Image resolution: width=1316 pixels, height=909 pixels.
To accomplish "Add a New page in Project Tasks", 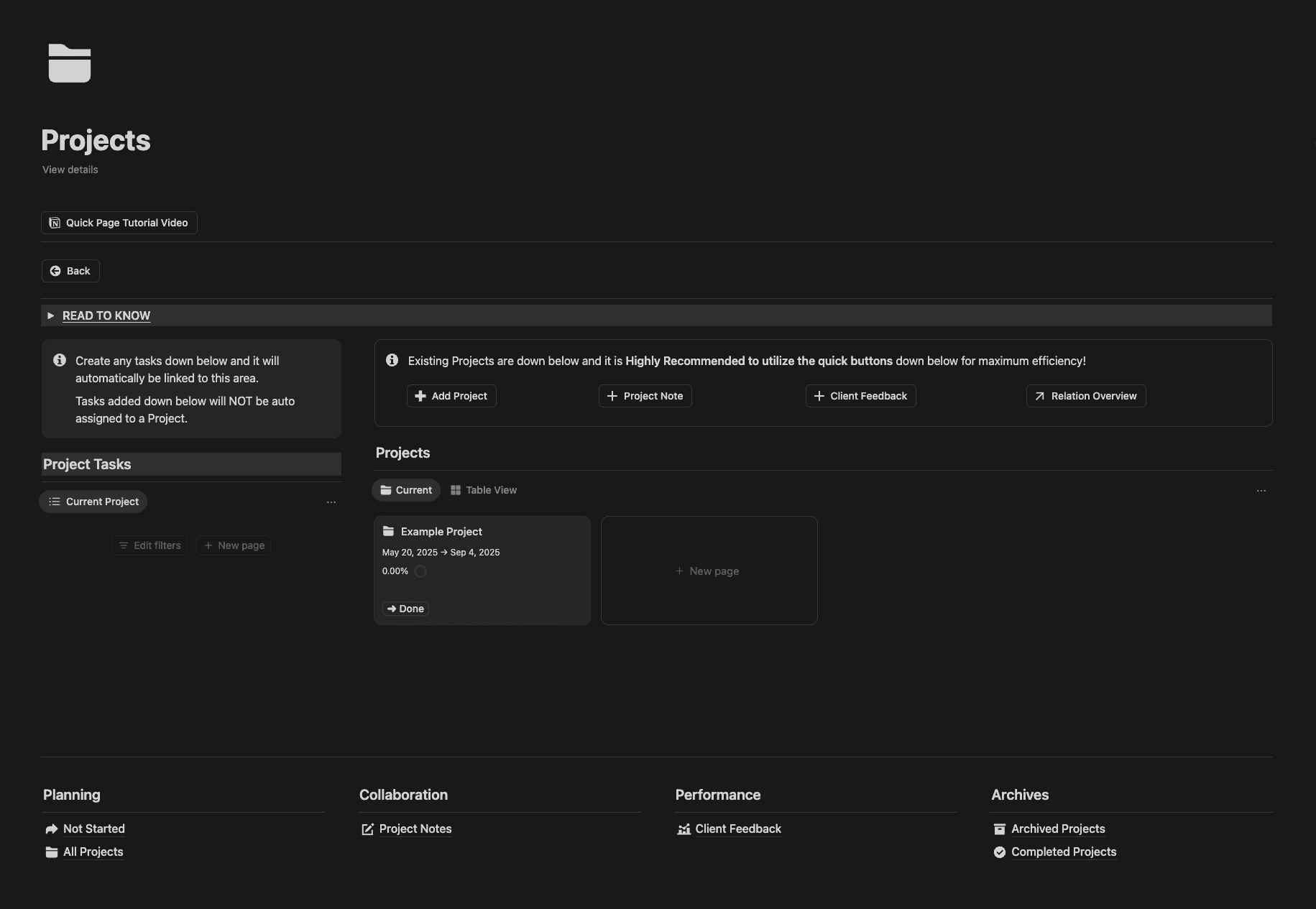I will point(234,545).
